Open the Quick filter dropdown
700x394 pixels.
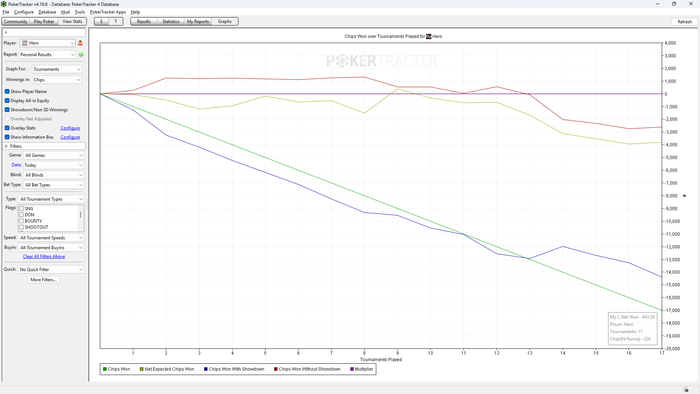[x=51, y=270]
